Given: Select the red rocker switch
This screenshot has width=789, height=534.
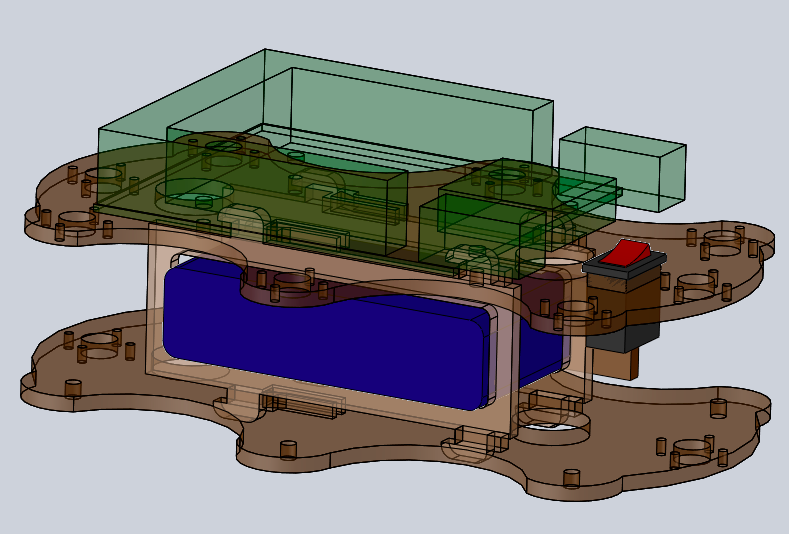Looking at the screenshot, I should (626, 253).
